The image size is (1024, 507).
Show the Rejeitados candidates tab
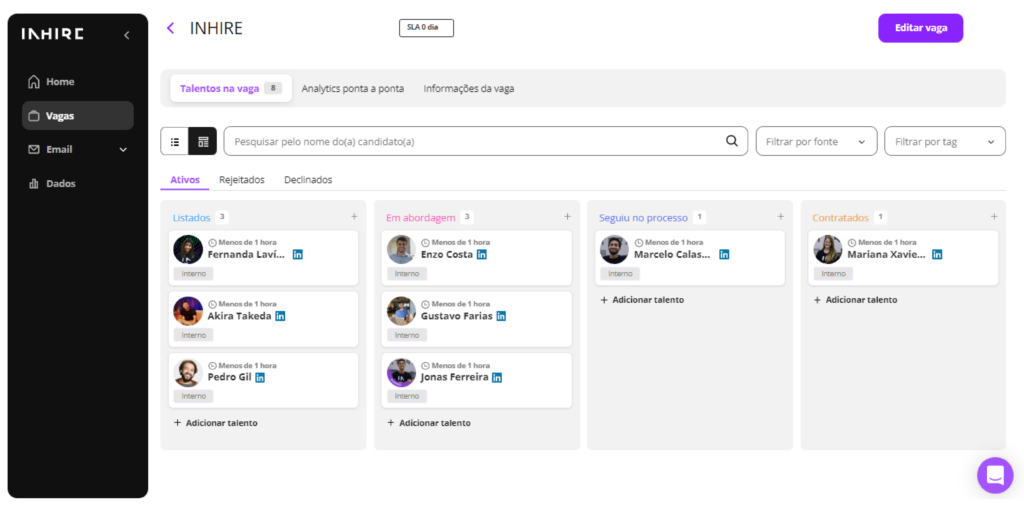click(x=242, y=180)
